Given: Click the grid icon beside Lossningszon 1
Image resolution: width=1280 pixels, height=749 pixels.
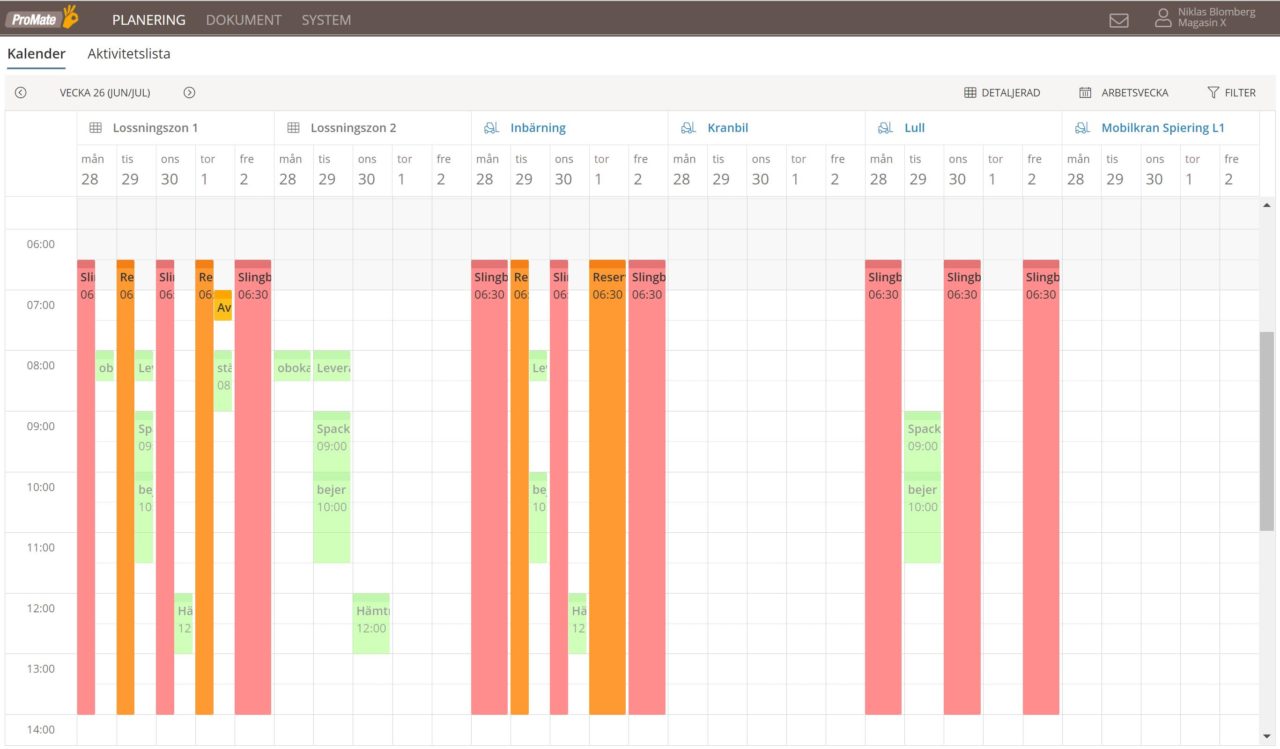Looking at the screenshot, I should (x=95, y=127).
